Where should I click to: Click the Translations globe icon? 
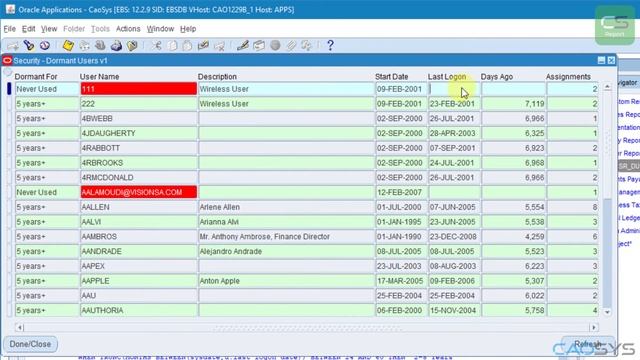pyautogui.click(x=275, y=45)
